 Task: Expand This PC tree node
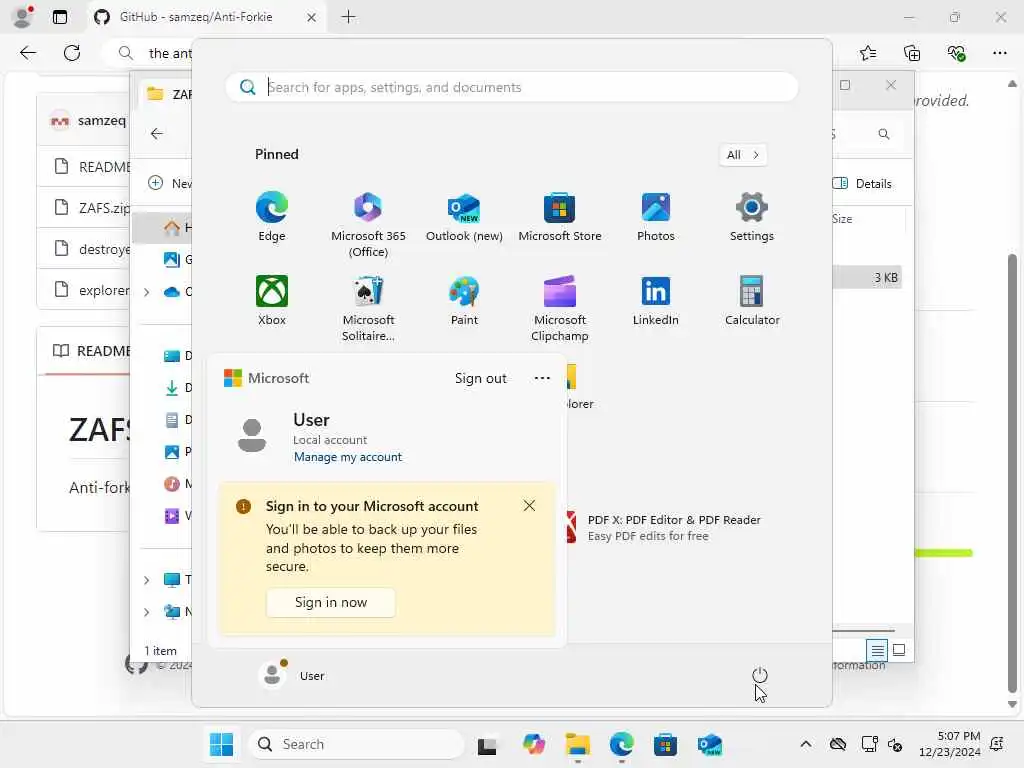pos(146,580)
